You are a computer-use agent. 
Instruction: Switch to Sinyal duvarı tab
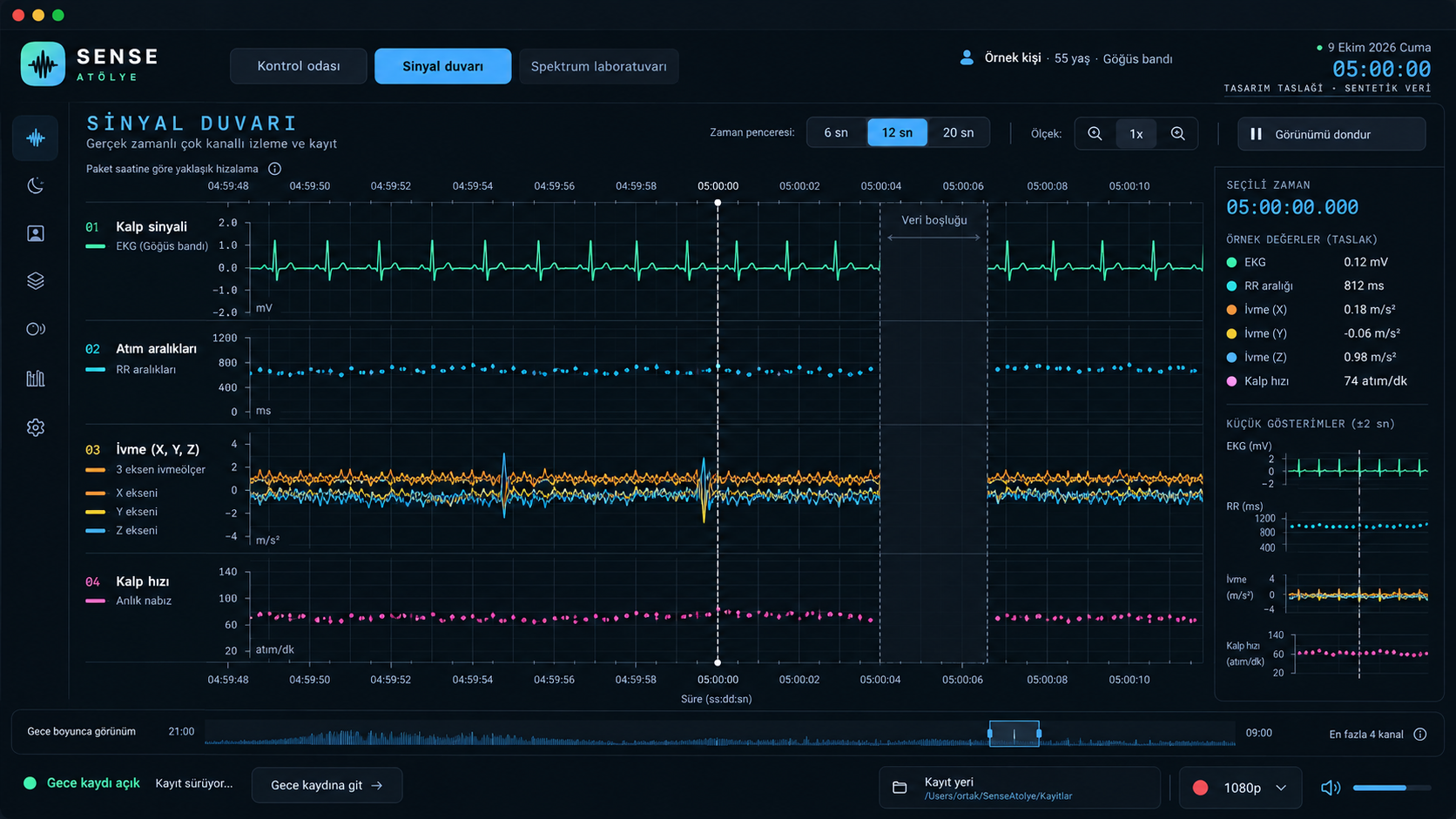click(x=442, y=66)
